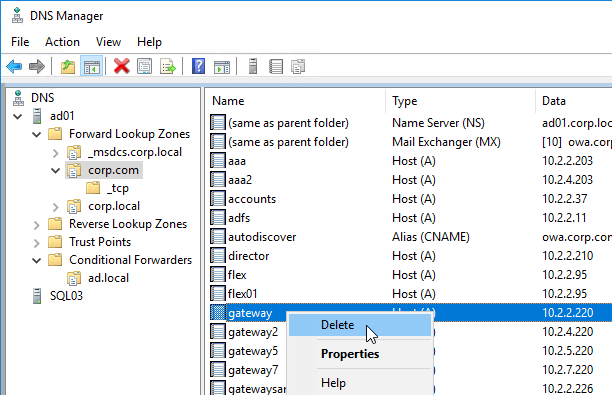Expand the _msdcs.corp.local zone
This screenshot has width=612, height=395.
click(x=55, y=153)
